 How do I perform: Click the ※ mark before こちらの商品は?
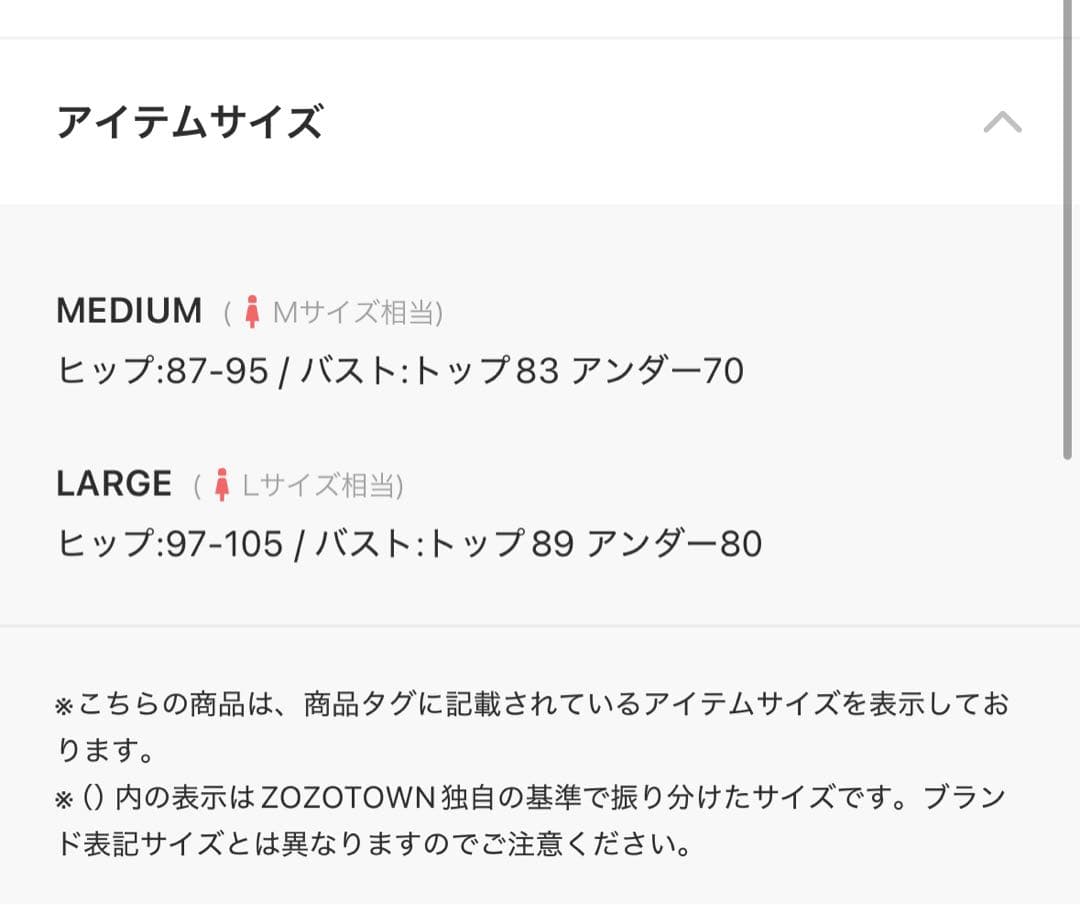[64, 706]
